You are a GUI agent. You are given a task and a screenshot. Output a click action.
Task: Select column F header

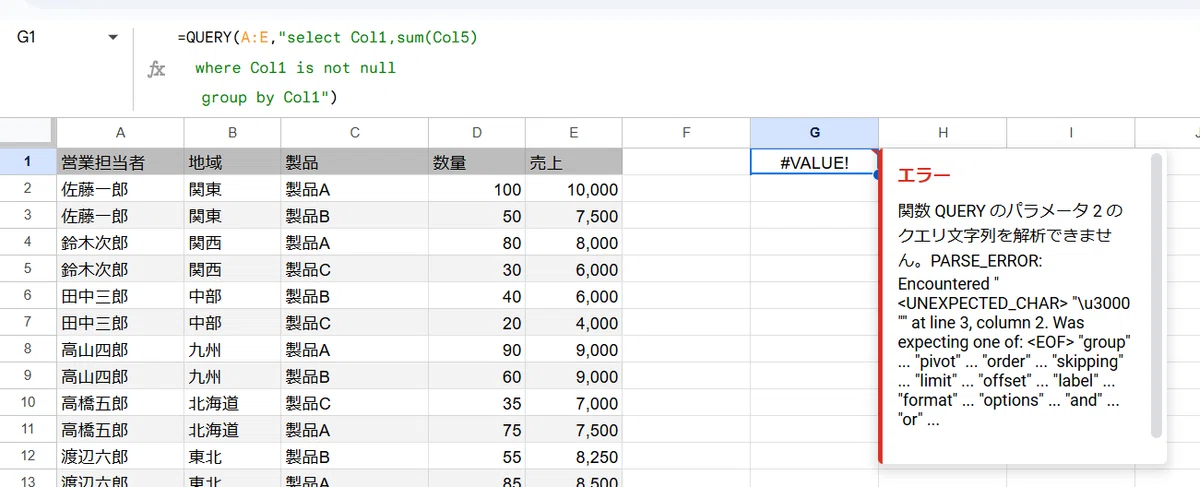[x=686, y=132]
